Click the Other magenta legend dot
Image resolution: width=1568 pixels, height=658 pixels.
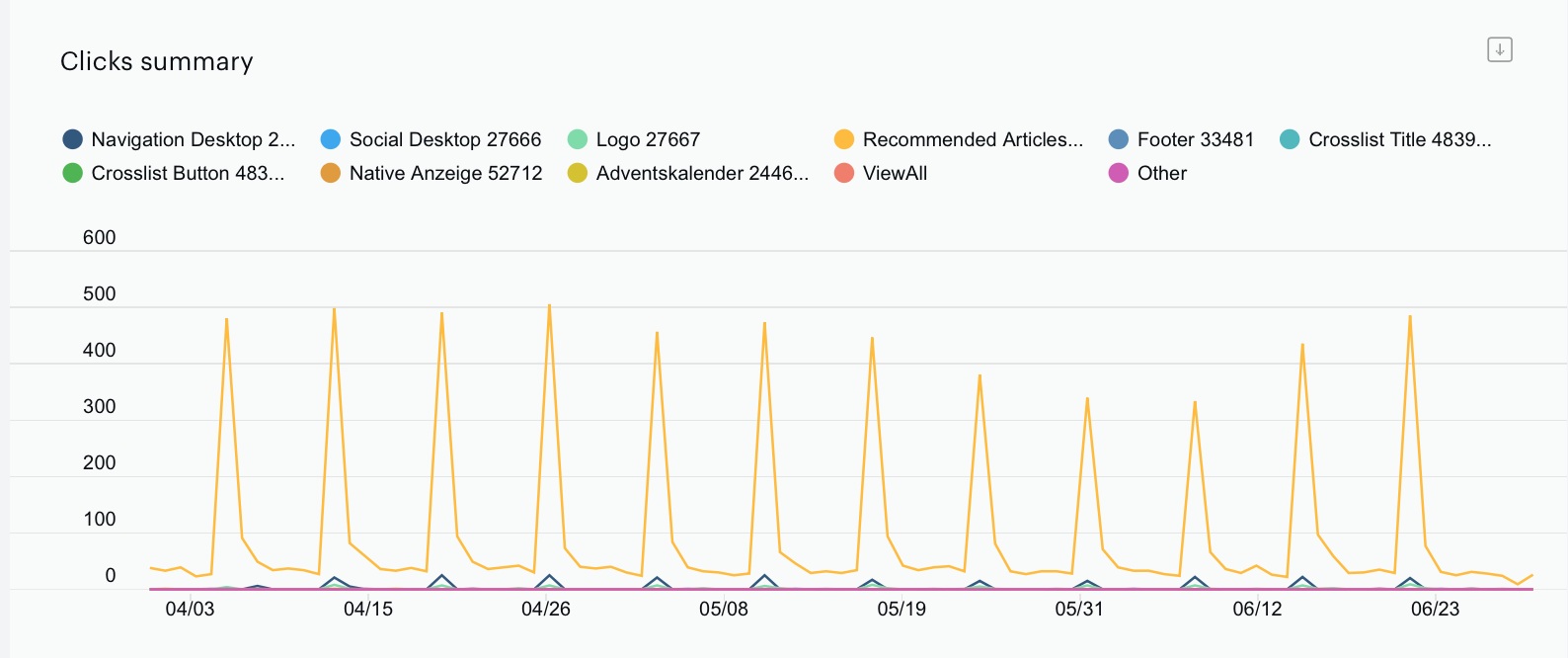(1119, 173)
